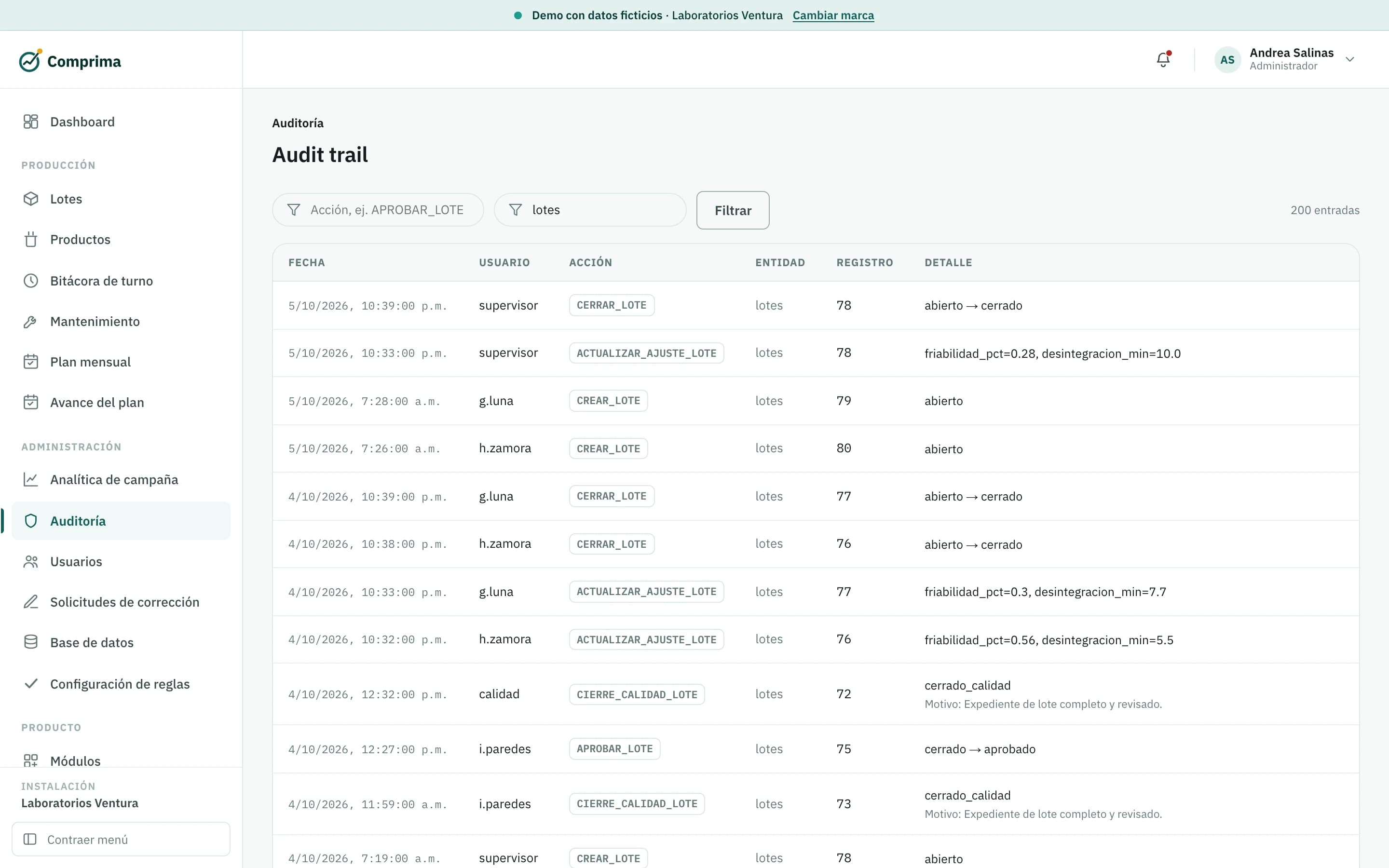1389x868 pixels.
Task: Click the 200 entradas count
Action: tap(1325, 210)
